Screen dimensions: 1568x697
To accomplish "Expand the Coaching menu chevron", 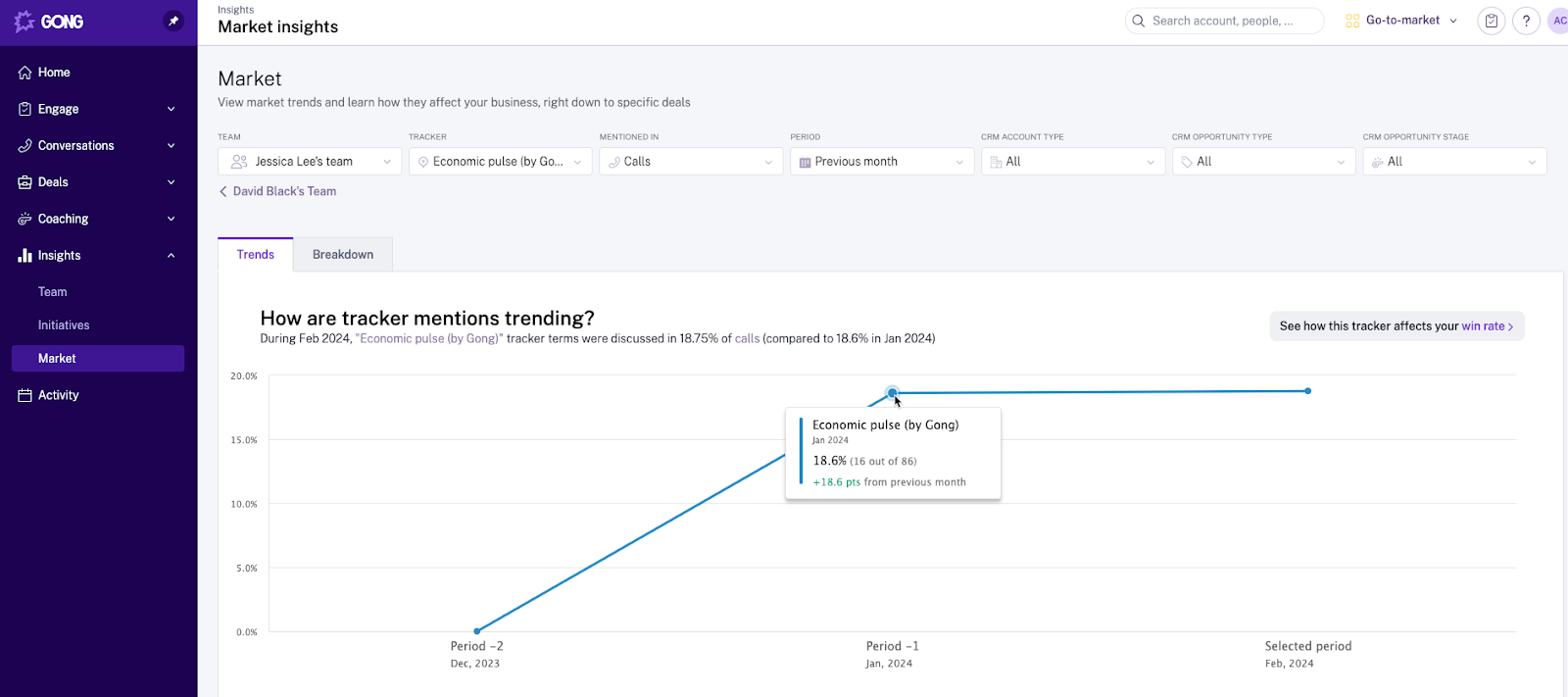I will coord(171,219).
